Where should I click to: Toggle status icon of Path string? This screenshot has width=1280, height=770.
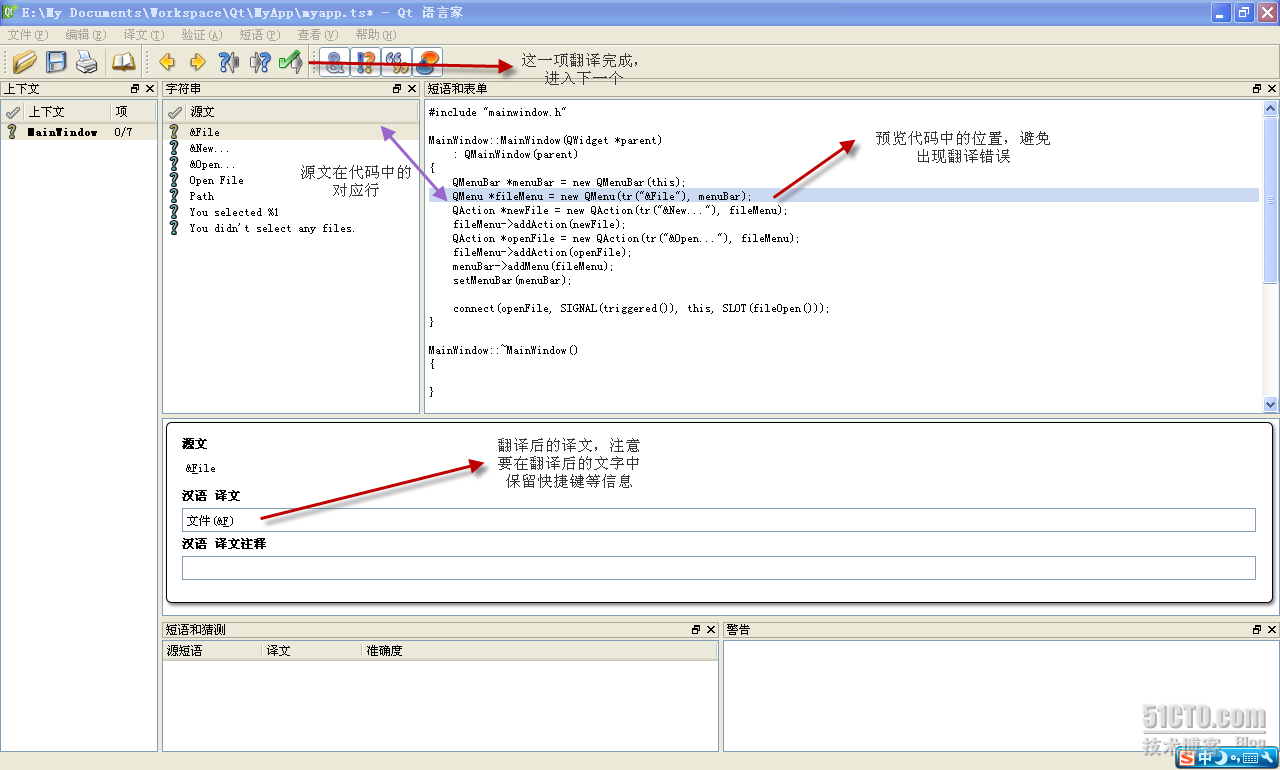(x=174, y=196)
